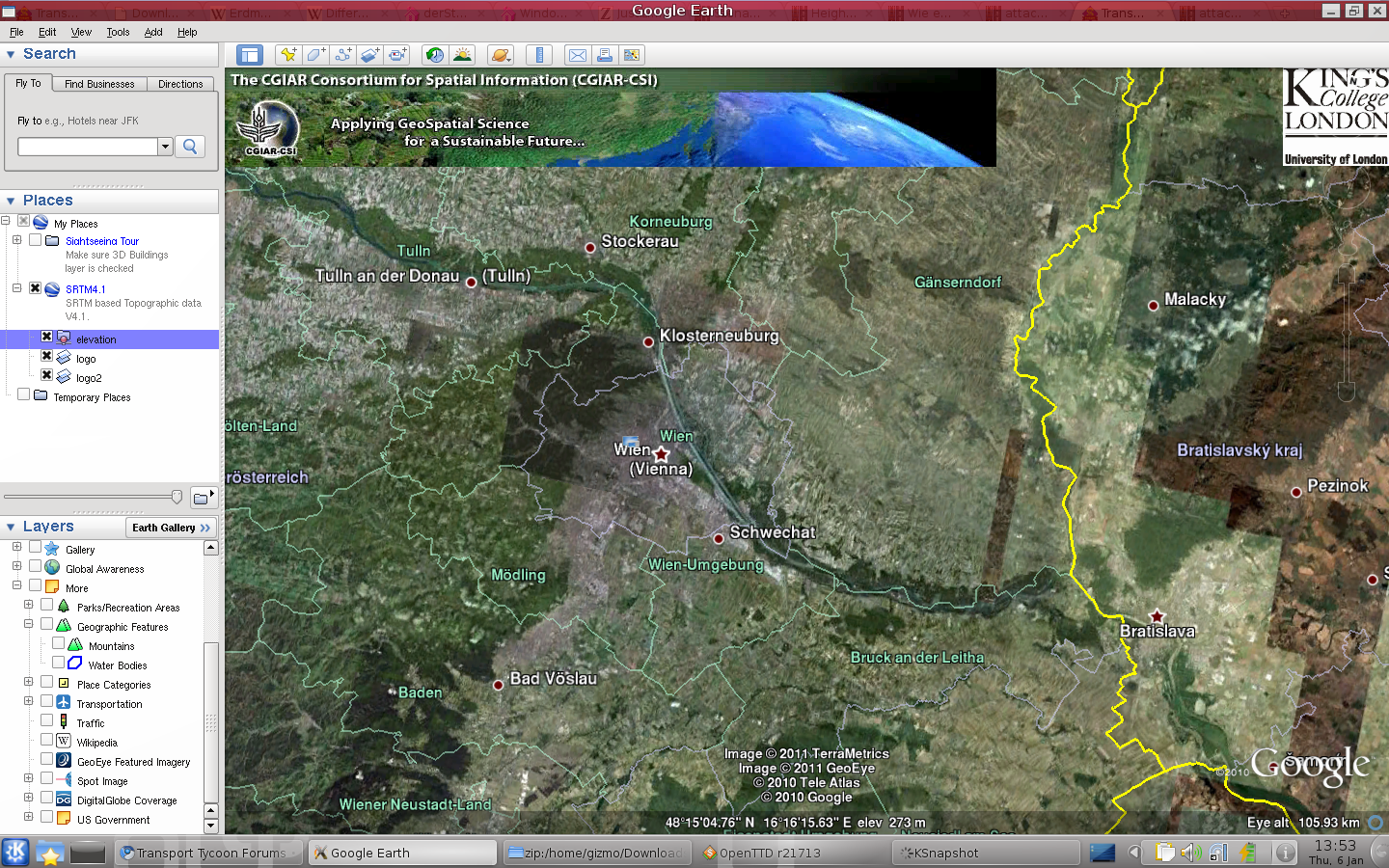Click the Fly To search input field
1389x868 pixels.
(x=87, y=147)
